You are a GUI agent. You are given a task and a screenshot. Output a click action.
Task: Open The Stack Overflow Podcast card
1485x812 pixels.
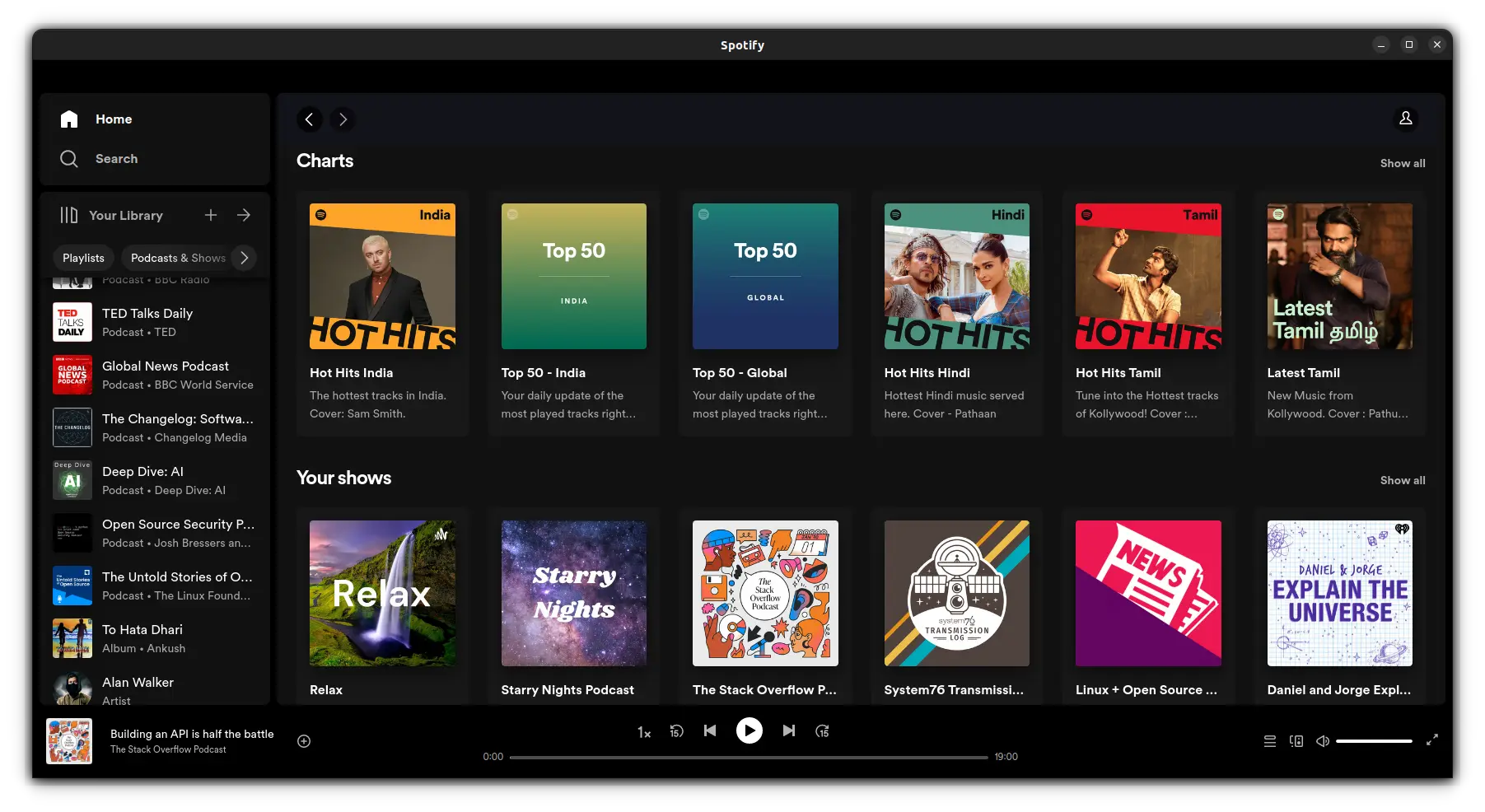(765, 606)
